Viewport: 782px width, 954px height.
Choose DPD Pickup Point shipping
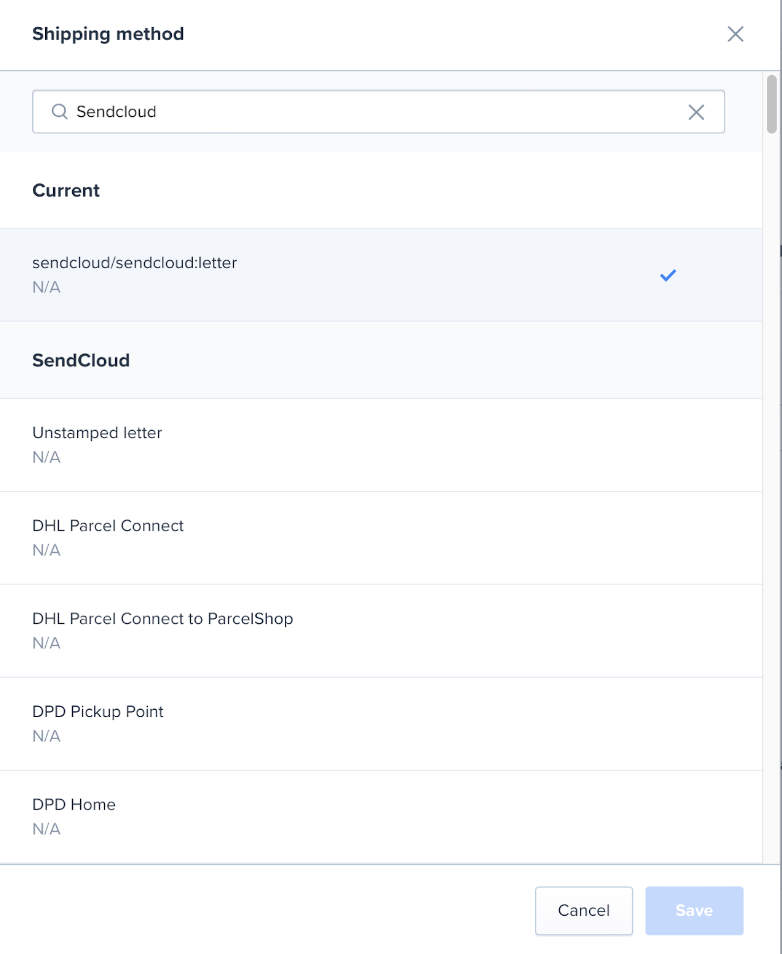tap(381, 724)
